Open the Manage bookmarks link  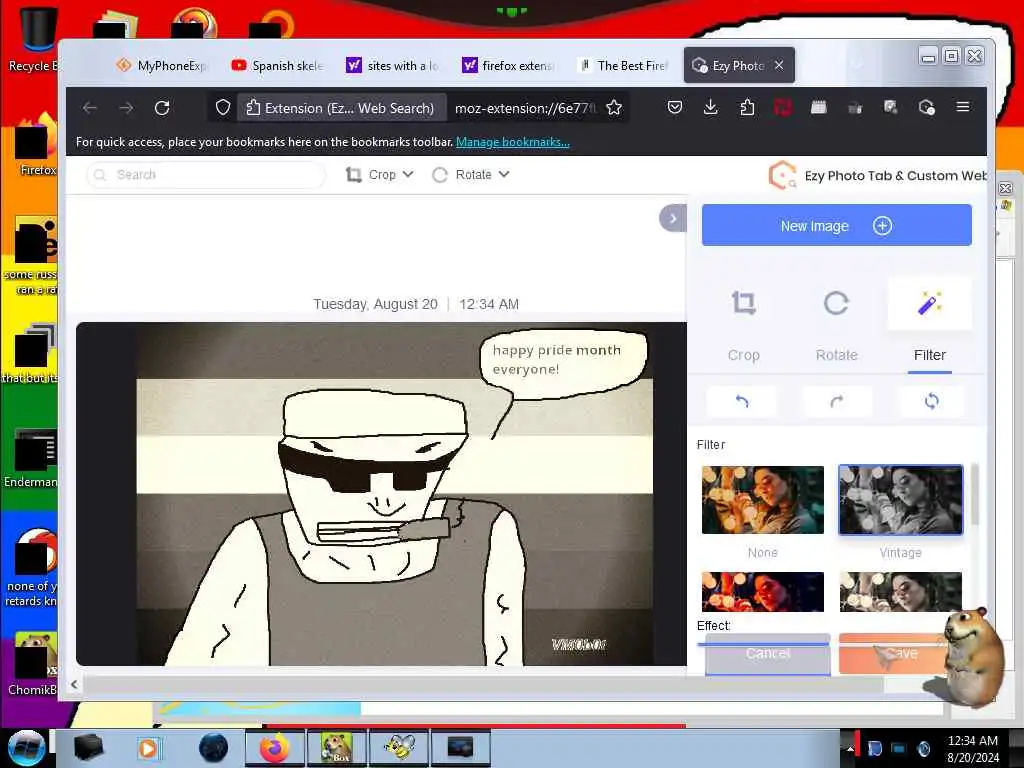[x=513, y=142]
